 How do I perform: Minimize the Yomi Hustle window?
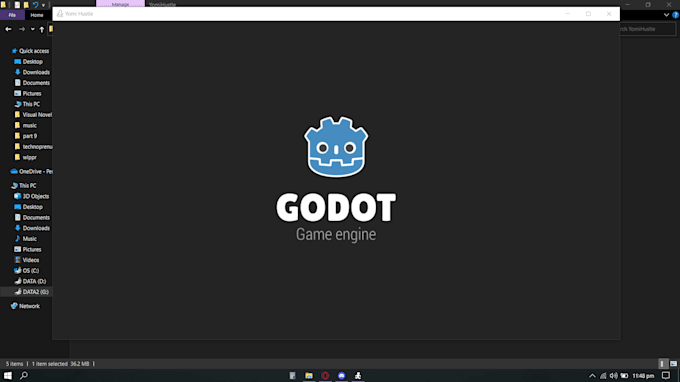click(567, 14)
